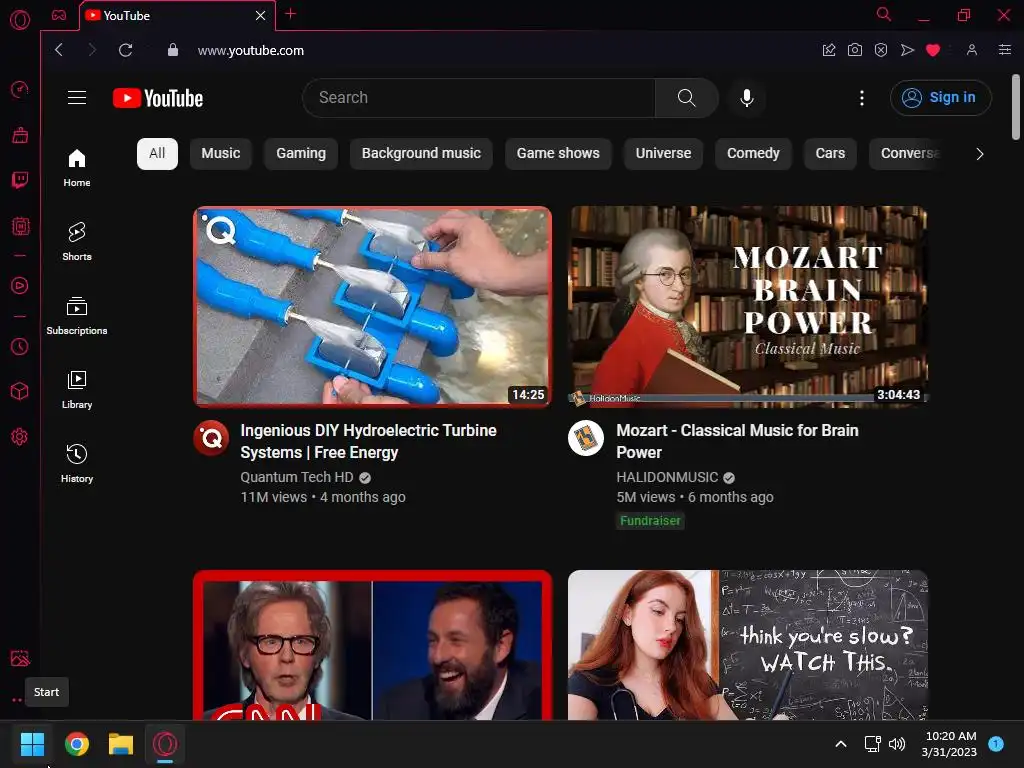Click the Fundraiser badge
Image resolution: width=1024 pixels, height=768 pixels.
[650, 520]
